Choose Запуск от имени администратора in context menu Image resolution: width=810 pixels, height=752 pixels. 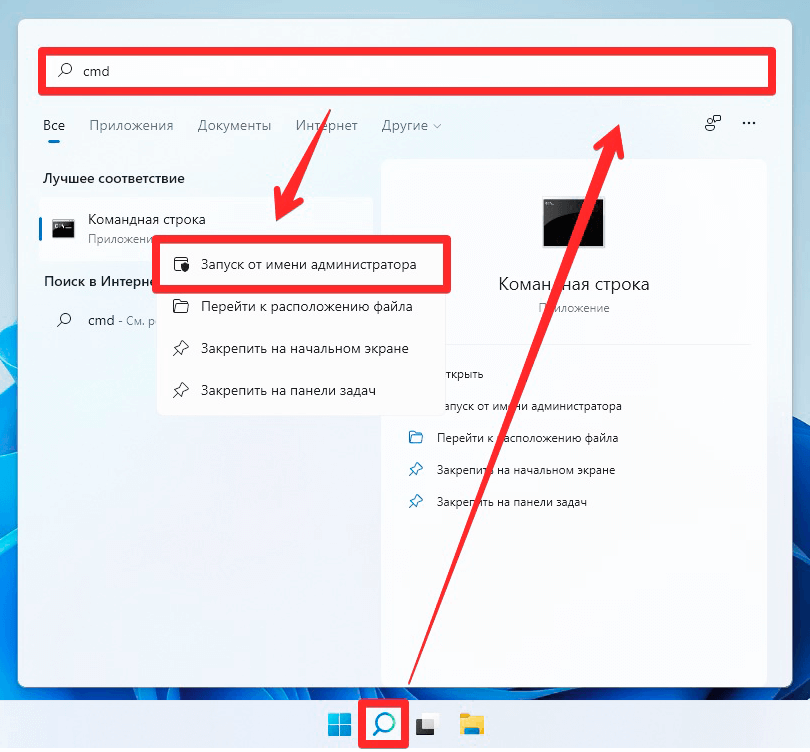click(301, 264)
